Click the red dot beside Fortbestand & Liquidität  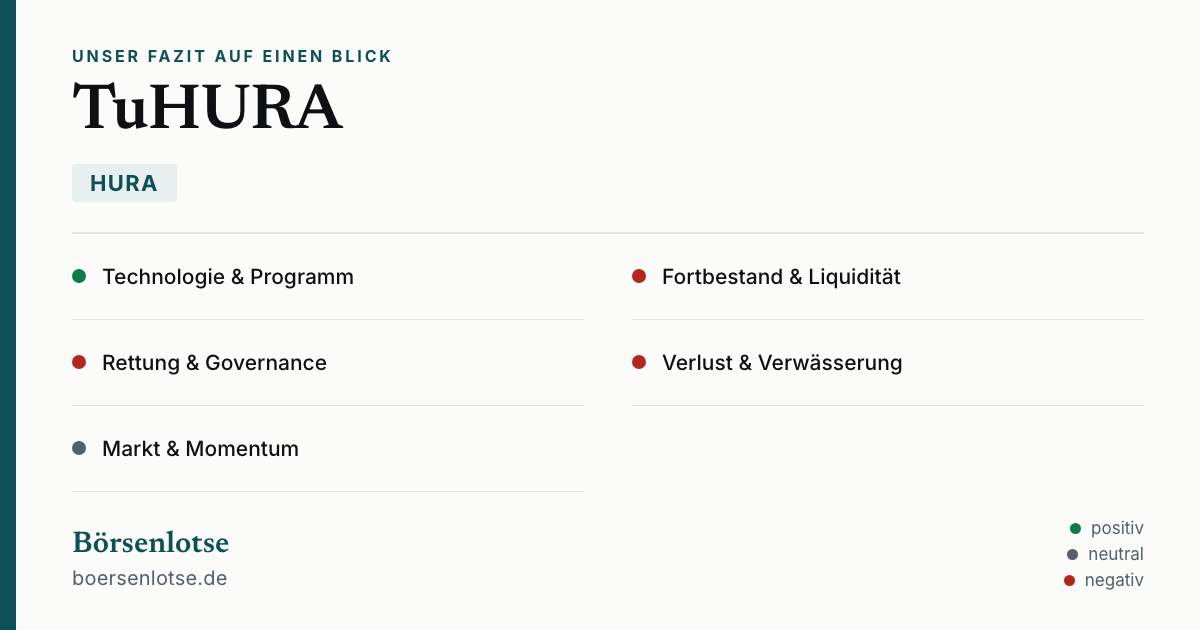(x=639, y=276)
